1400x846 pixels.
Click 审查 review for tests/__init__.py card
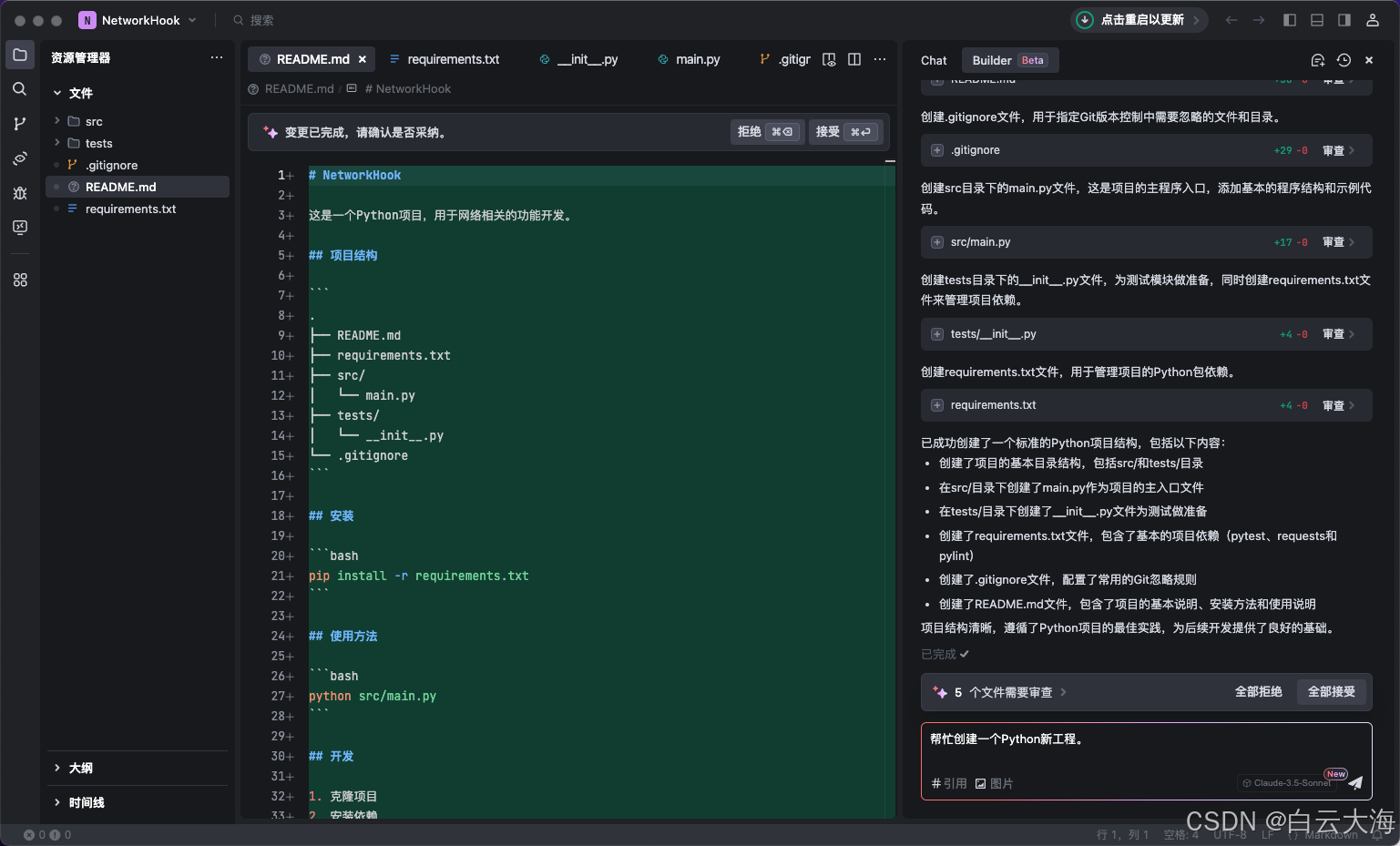click(1338, 334)
